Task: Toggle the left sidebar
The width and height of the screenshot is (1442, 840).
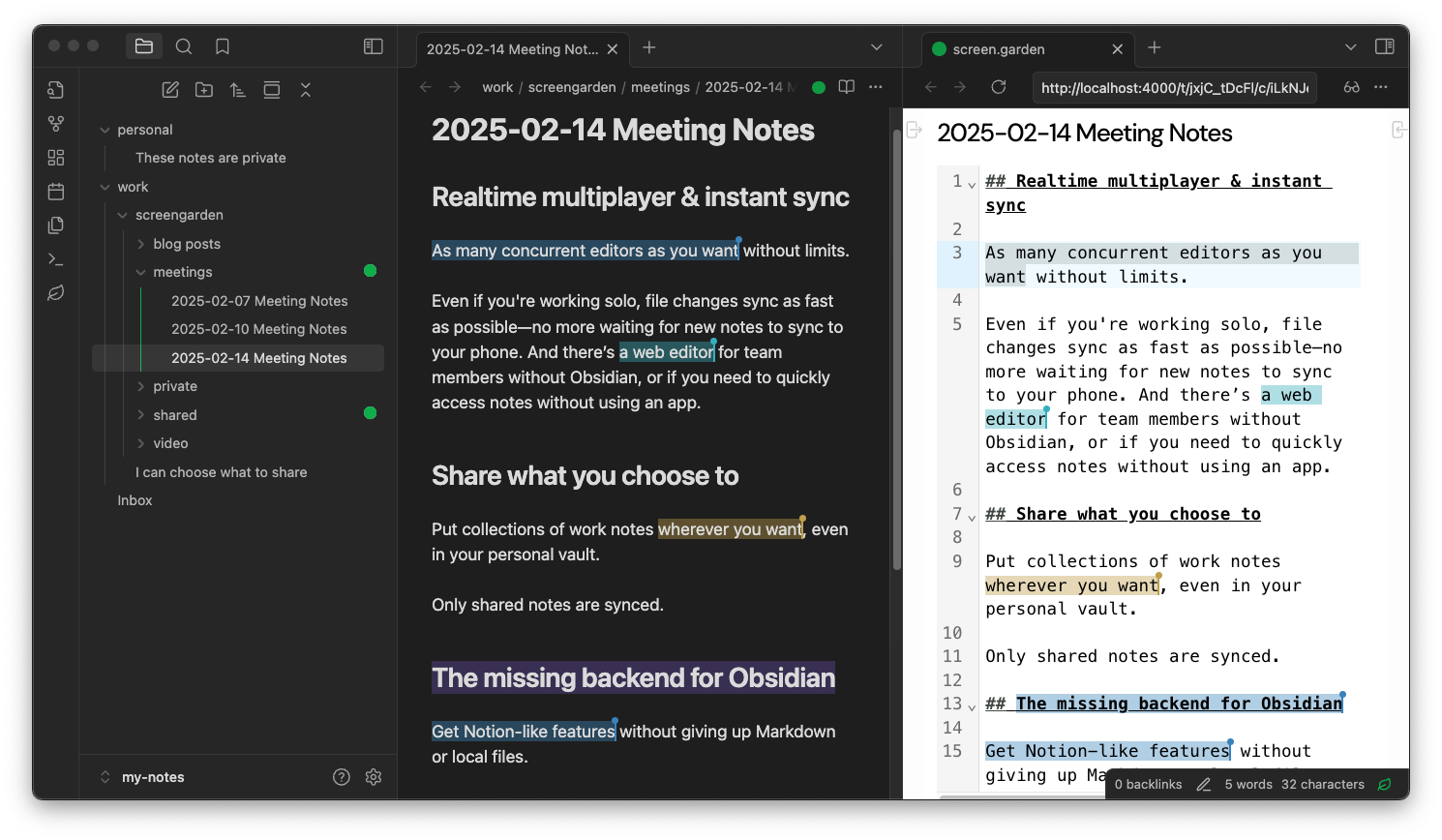Action: click(373, 46)
